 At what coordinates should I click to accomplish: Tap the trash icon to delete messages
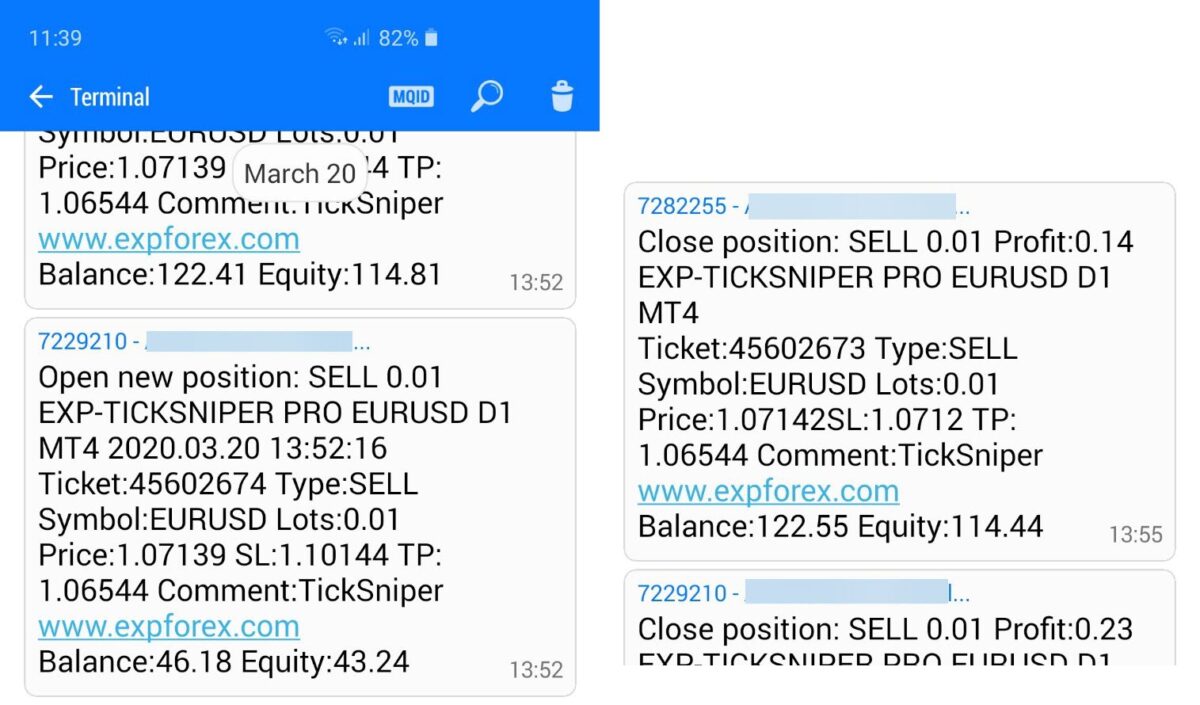pos(562,97)
